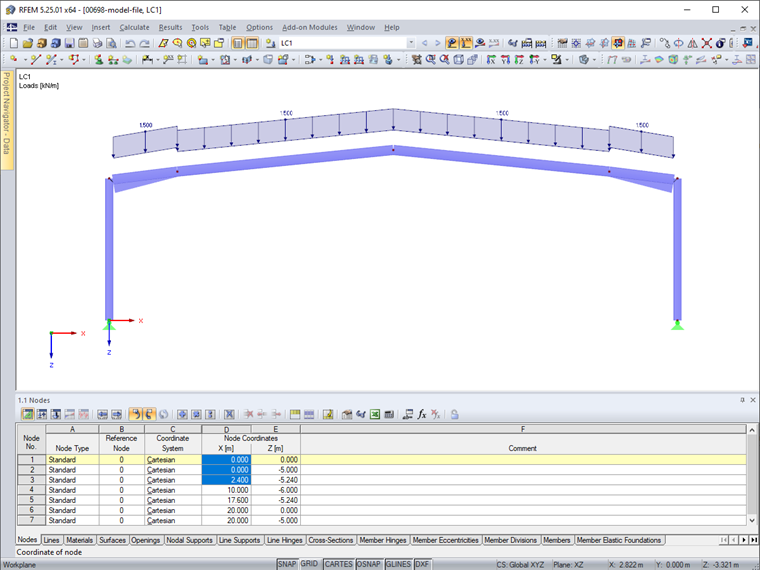Toggle the show results eye button
The width and height of the screenshot is (760, 570).
tap(480, 43)
